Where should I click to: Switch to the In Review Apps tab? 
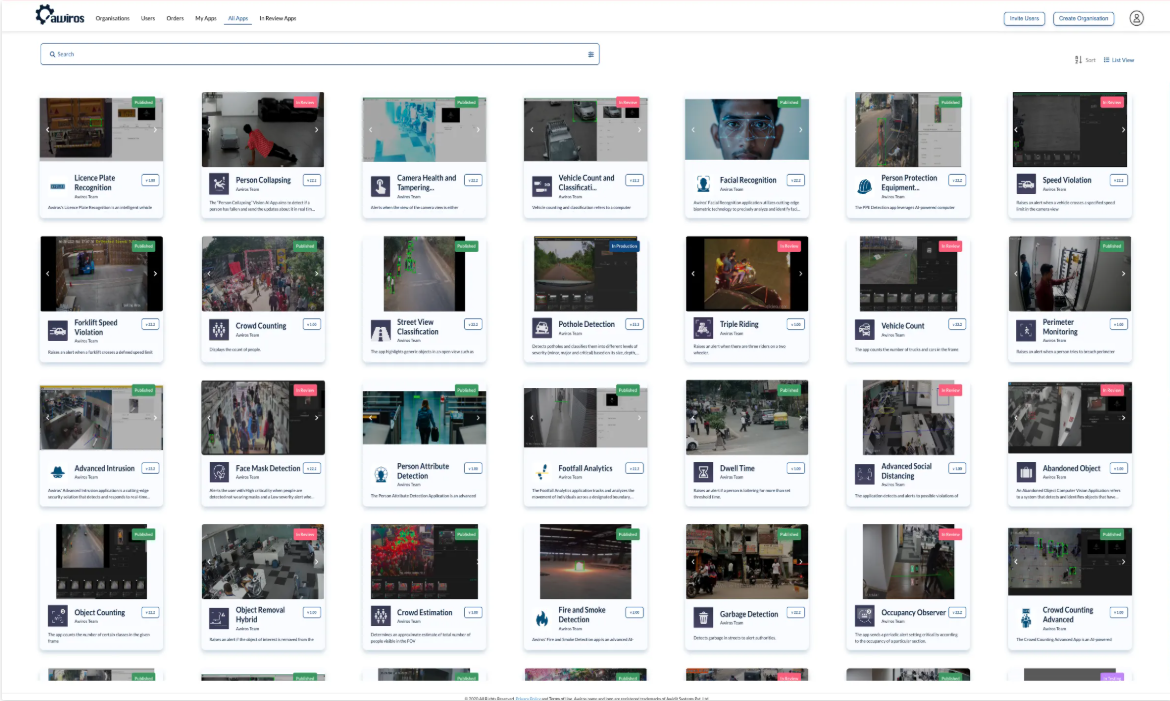point(278,19)
